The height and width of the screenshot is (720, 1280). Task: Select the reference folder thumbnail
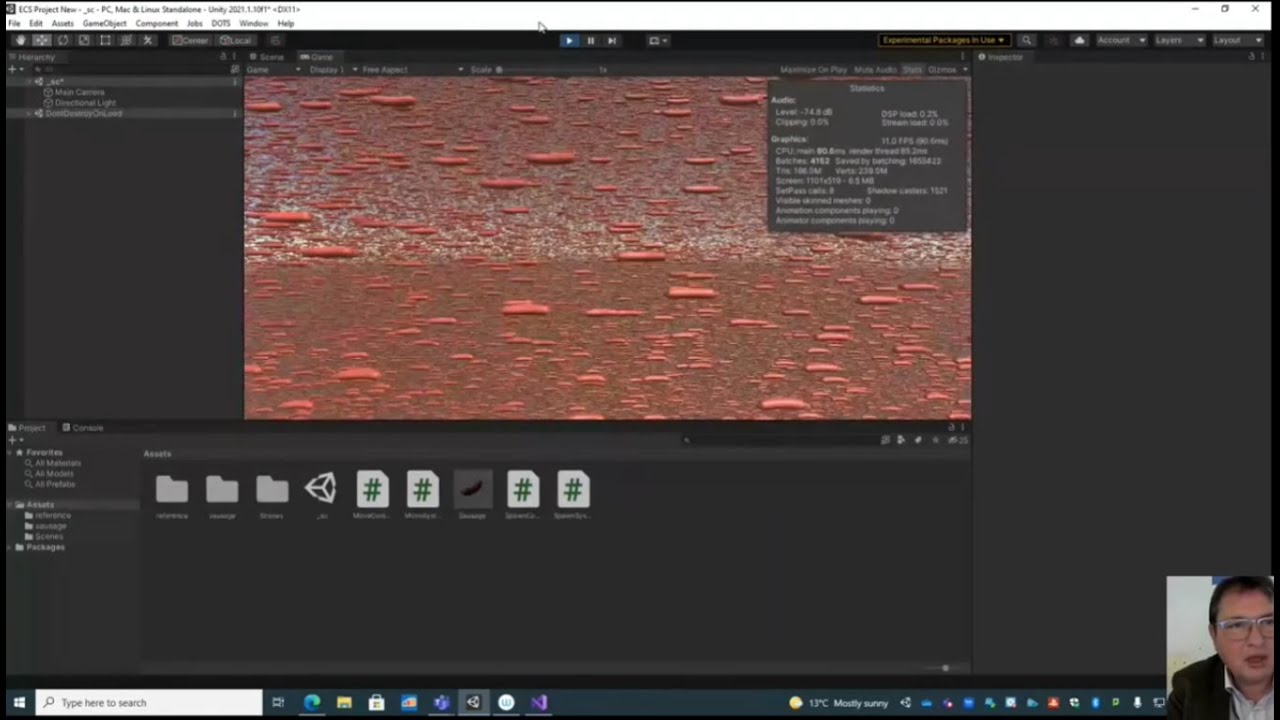172,489
